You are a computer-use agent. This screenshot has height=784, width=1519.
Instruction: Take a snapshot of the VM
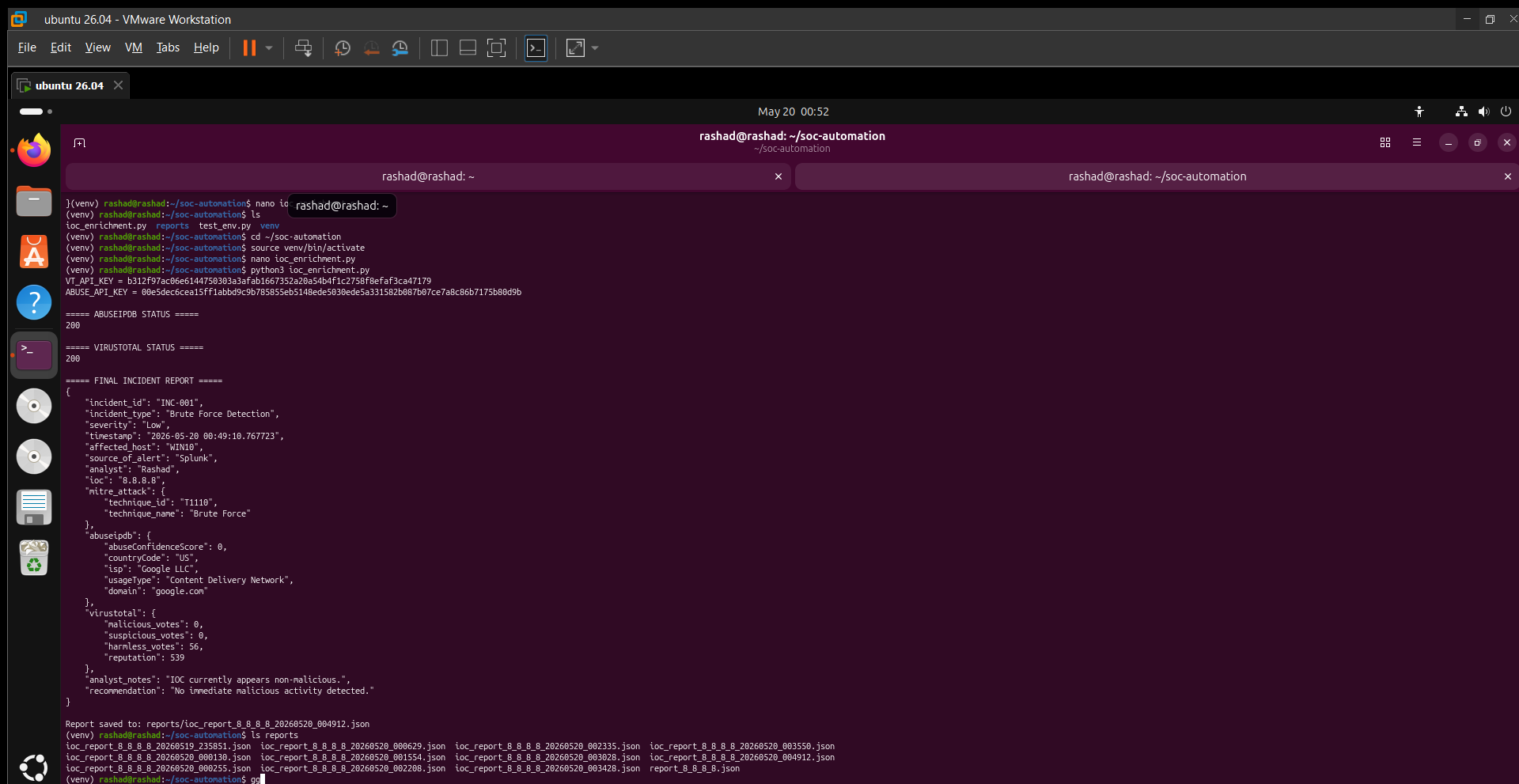coord(343,48)
